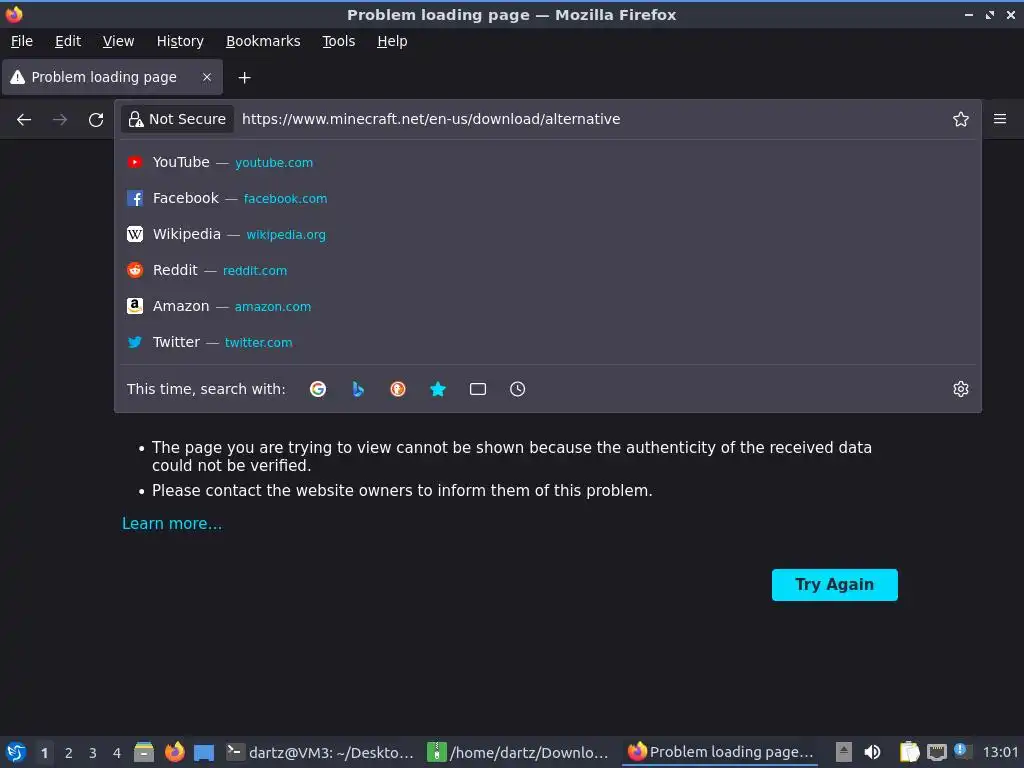Switch to workspace 2
The width and height of the screenshot is (1024, 768).
click(x=69, y=753)
